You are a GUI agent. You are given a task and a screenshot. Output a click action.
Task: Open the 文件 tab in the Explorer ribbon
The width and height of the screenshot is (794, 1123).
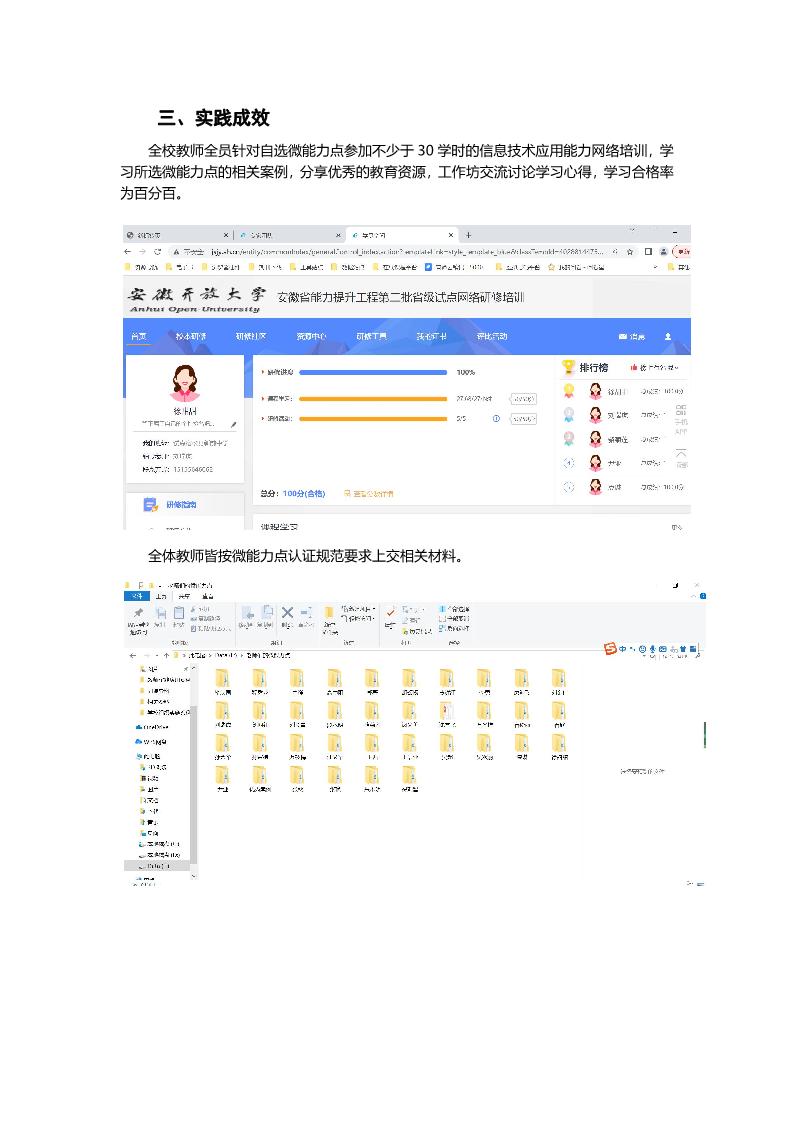point(137,596)
